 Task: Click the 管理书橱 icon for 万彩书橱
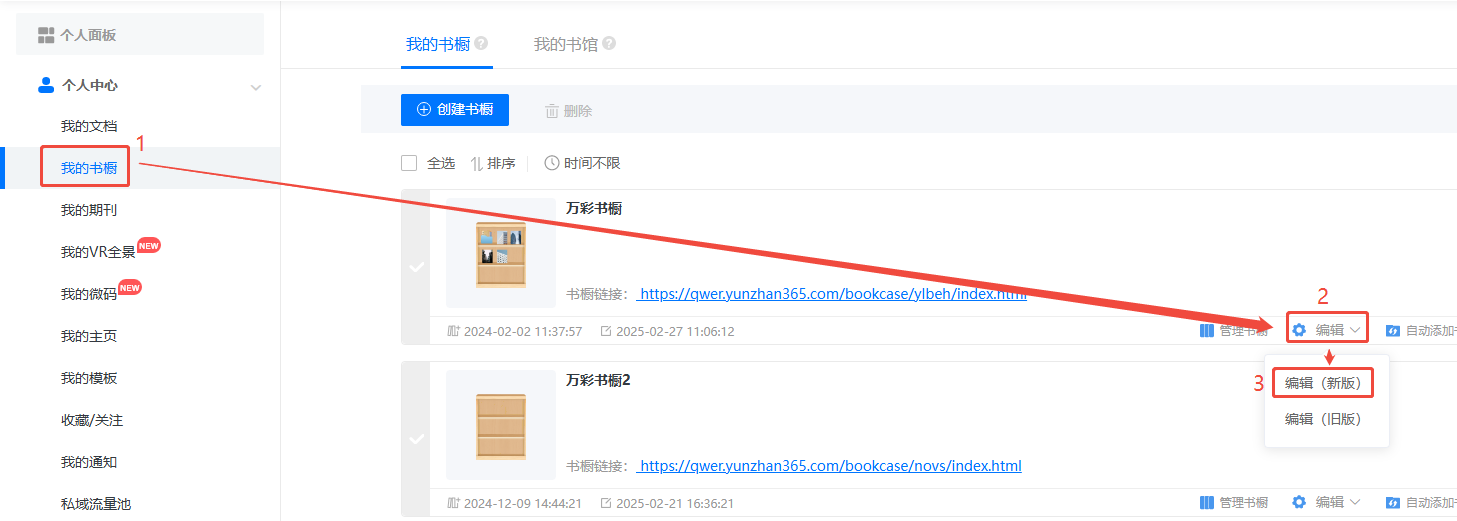[x=1206, y=330]
